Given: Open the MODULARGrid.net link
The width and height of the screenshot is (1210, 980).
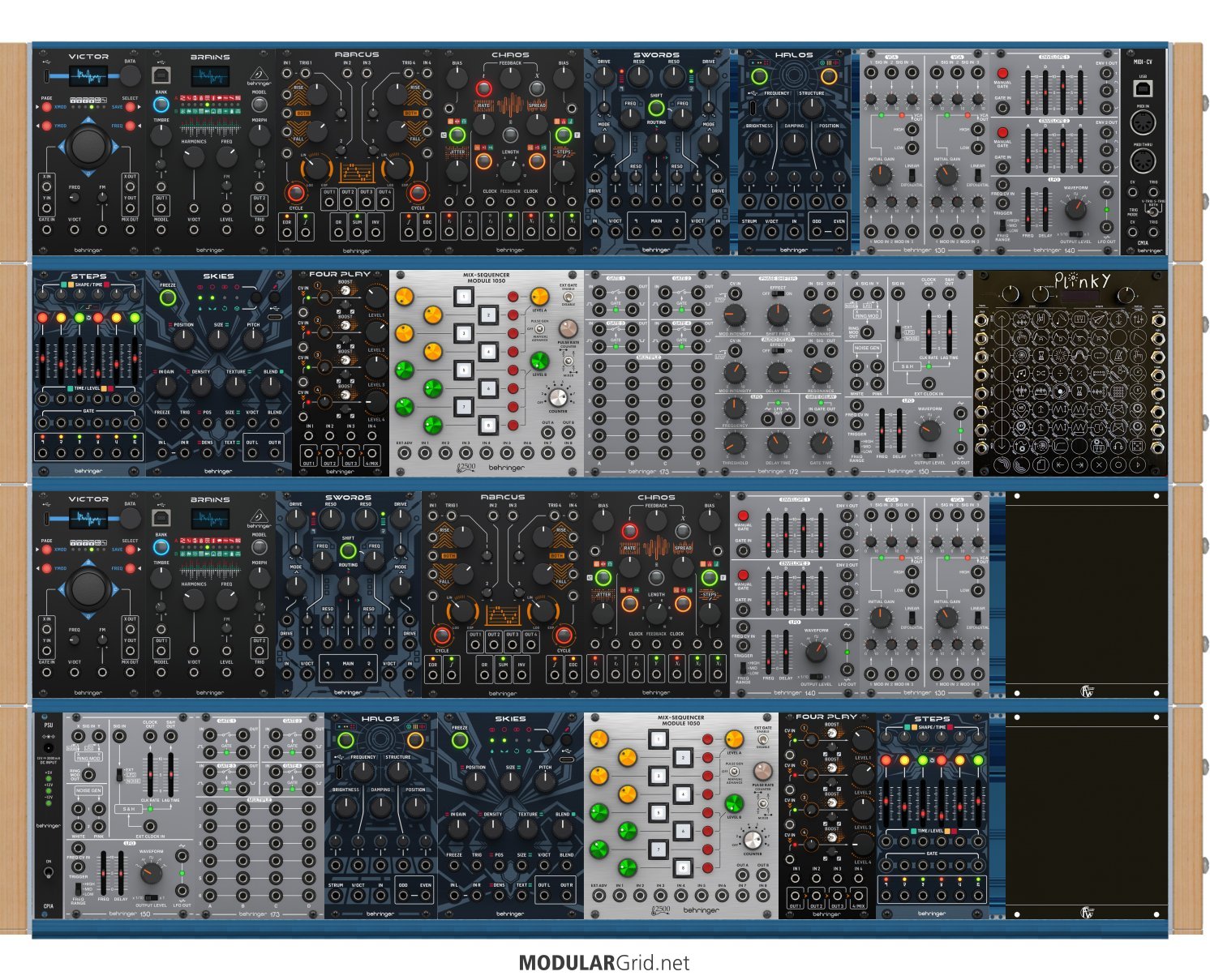Looking at the screenshot, I should tap(604, 963).
